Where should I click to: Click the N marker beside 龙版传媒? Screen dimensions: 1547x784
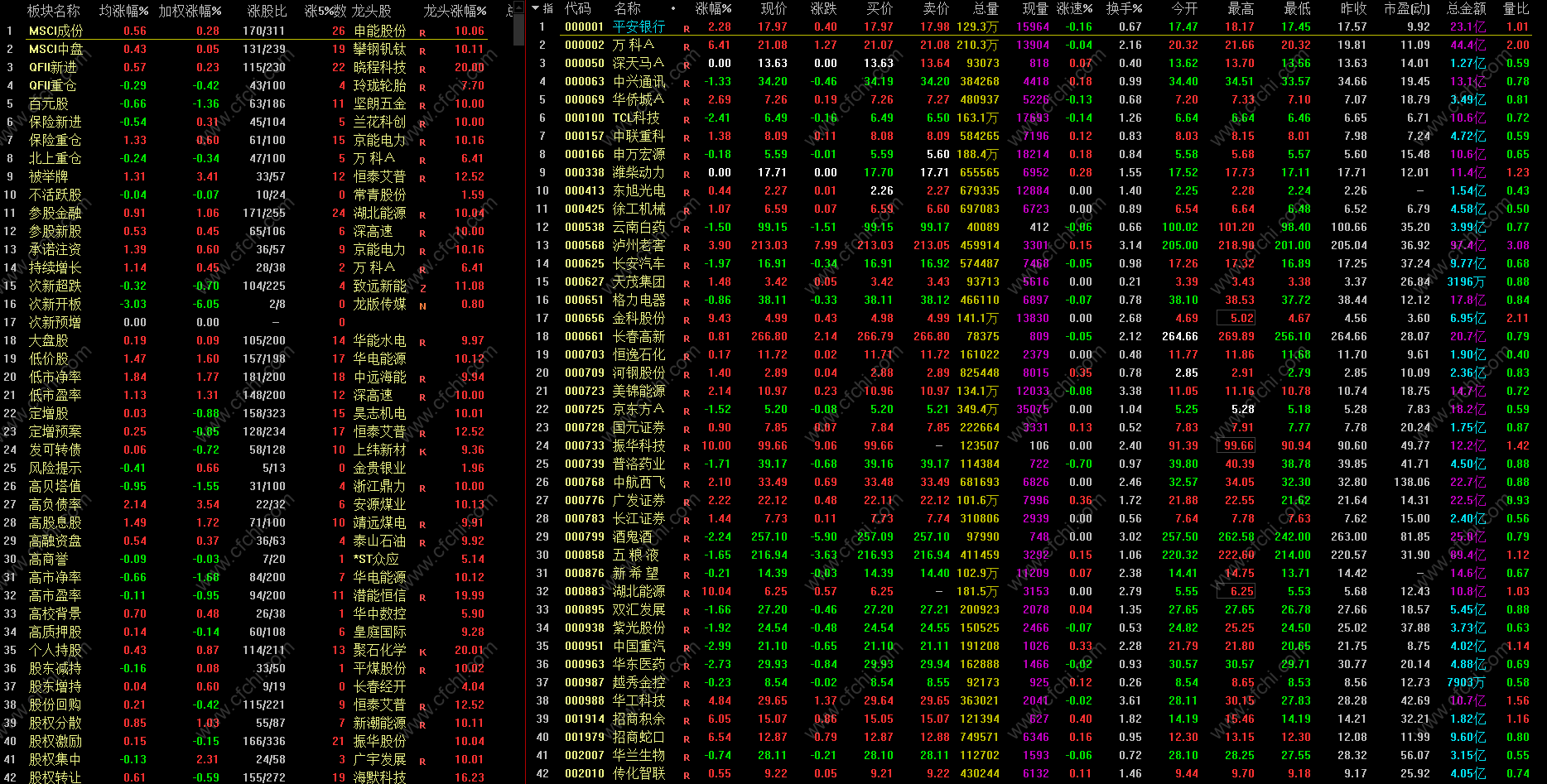(422, 305)
